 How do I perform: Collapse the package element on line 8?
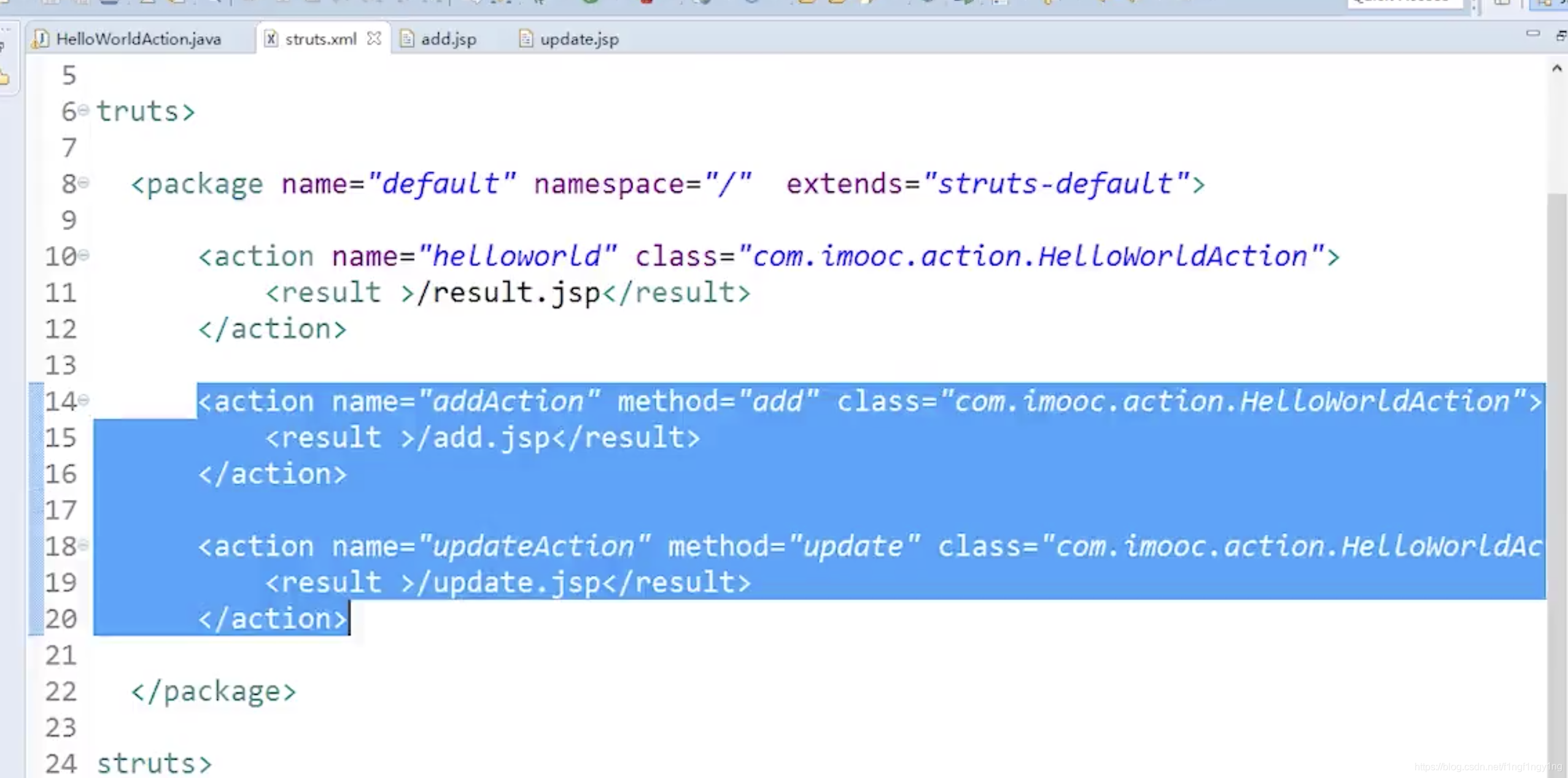pos(84,182)
